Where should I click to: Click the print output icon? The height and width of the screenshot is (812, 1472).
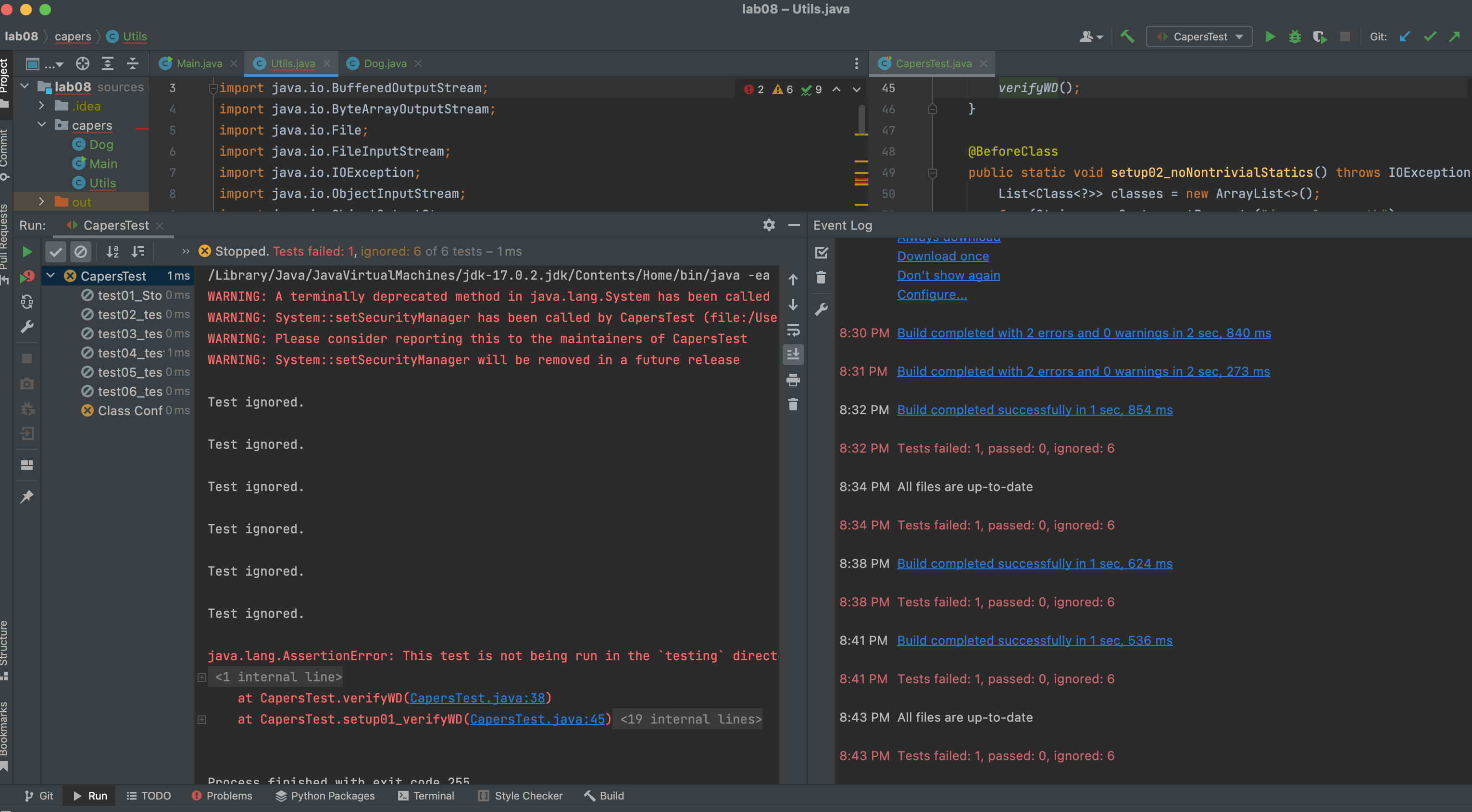point(793,380)
